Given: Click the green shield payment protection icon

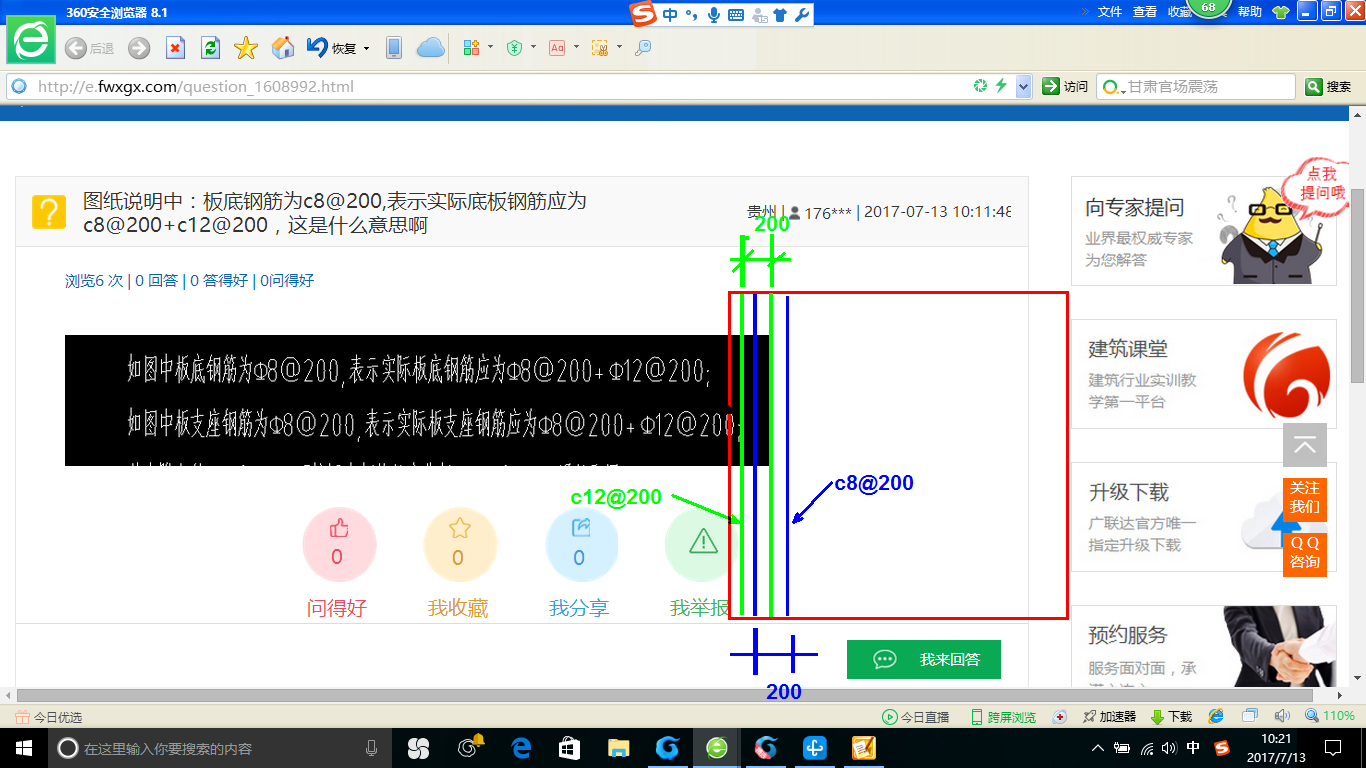Looking at the screenshot, I should pyautogui.click(x=514, y=48).
